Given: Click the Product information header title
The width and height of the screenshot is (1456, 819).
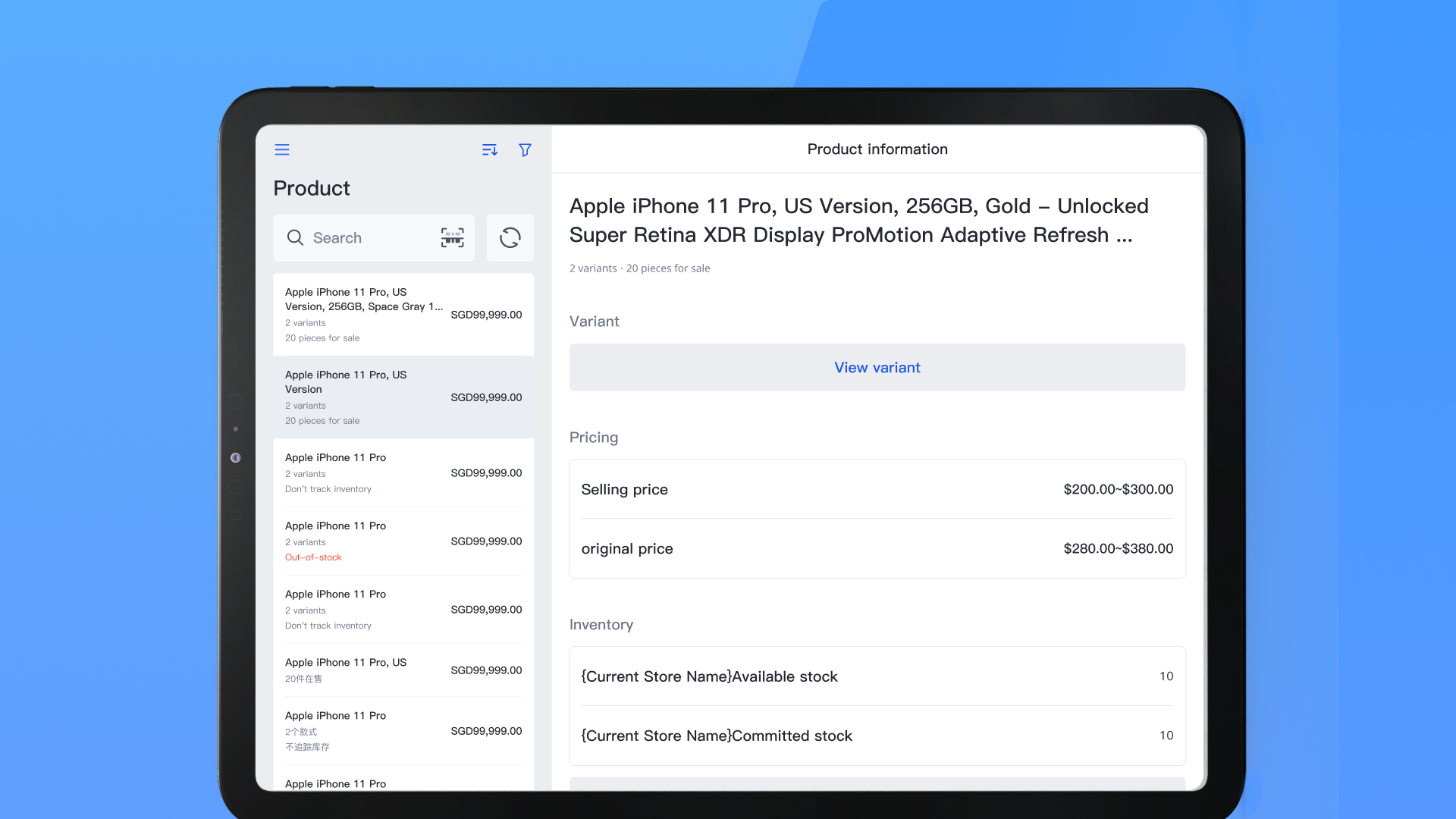Looking at the screenshot, I should point(877,149).
